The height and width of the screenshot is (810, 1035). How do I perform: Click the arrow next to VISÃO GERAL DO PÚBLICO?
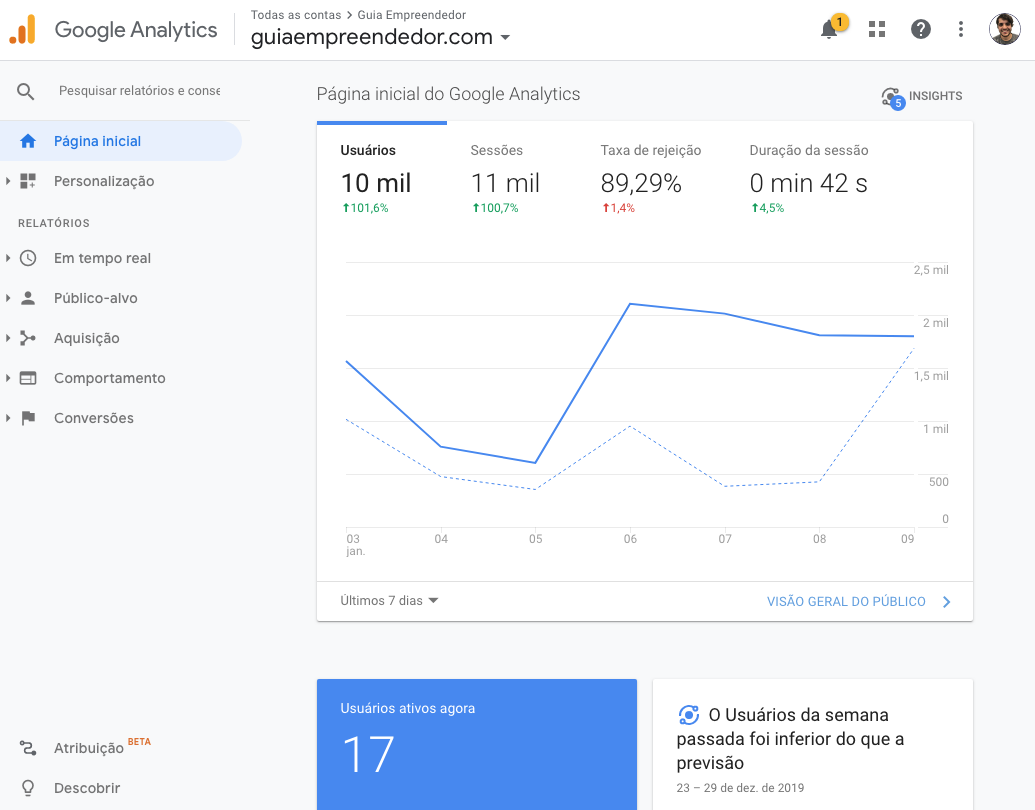(x=946, y=601)
